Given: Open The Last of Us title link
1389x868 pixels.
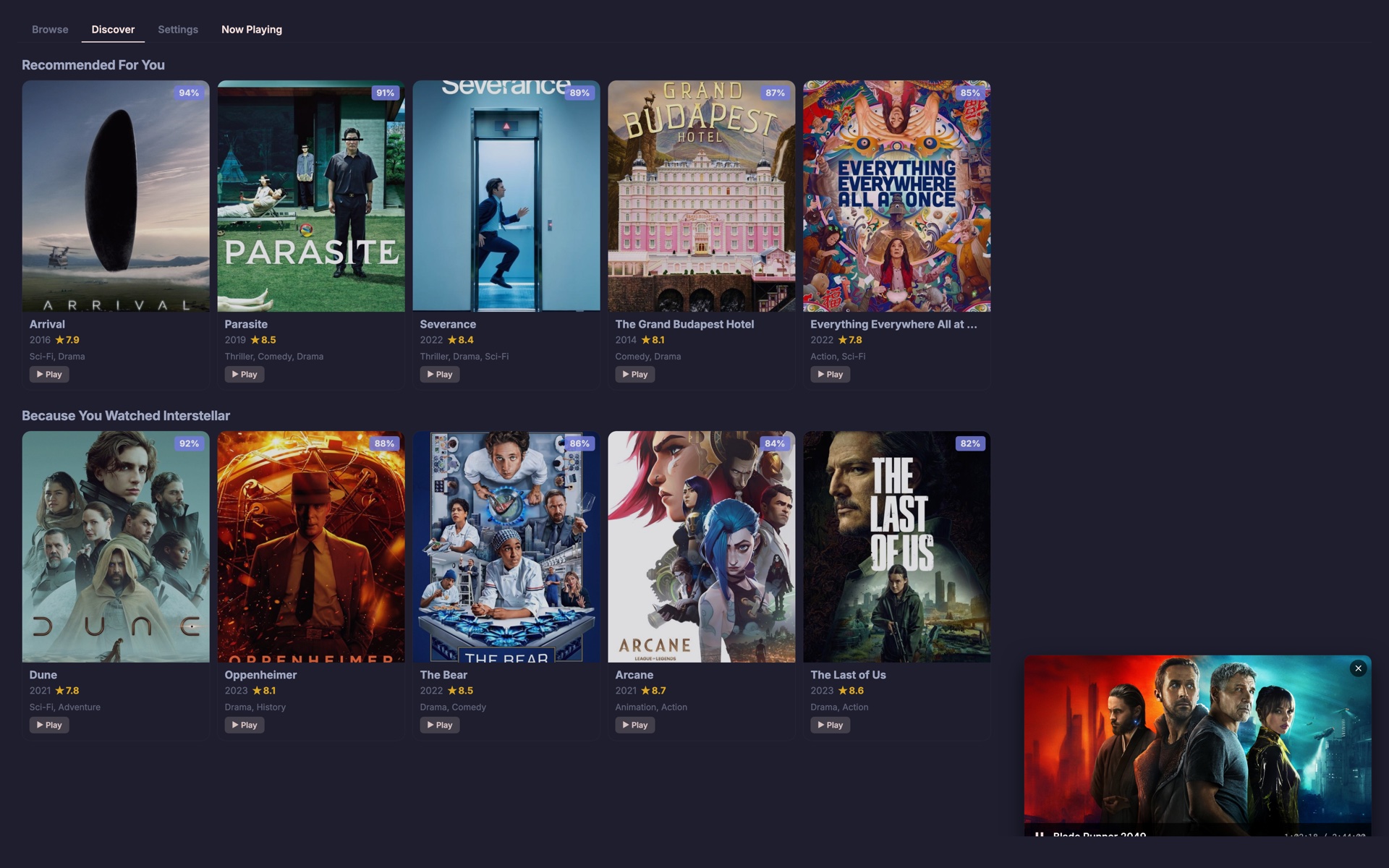Looking at the screenshot, I should pos(848,675).
